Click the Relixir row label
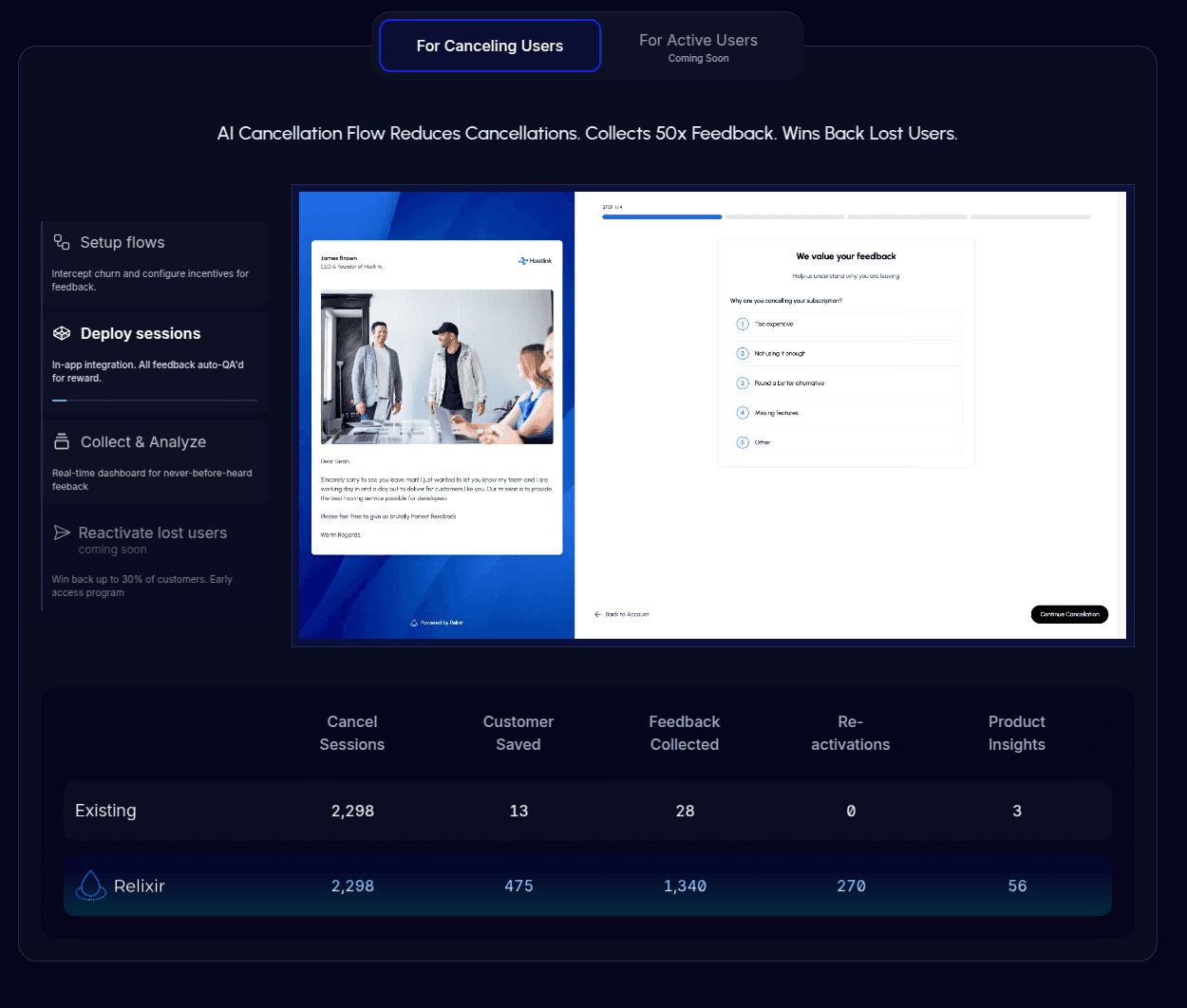 140,886
